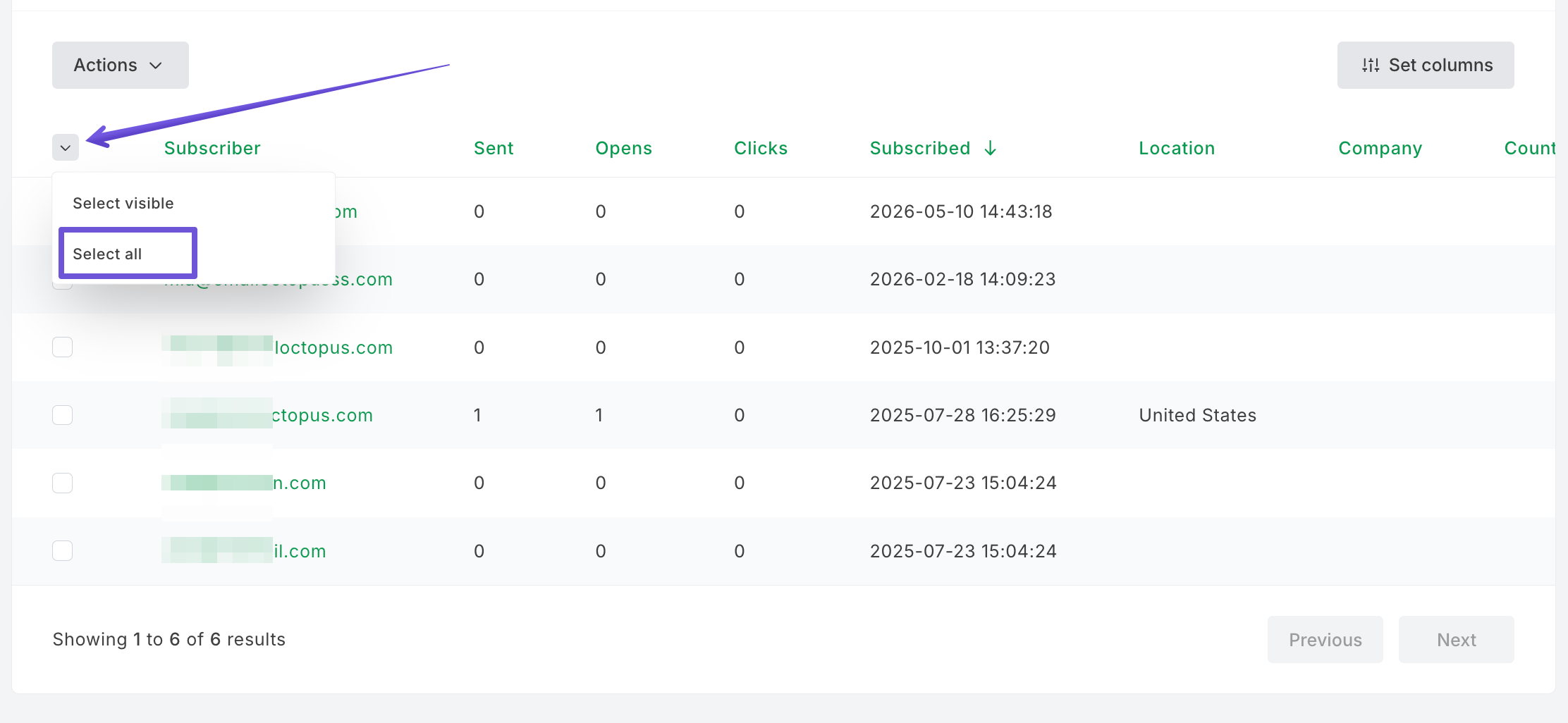1568x723 pixels.
Task: Click the Set columns button
Action: pyautogui.click(x=1426, y=65)
